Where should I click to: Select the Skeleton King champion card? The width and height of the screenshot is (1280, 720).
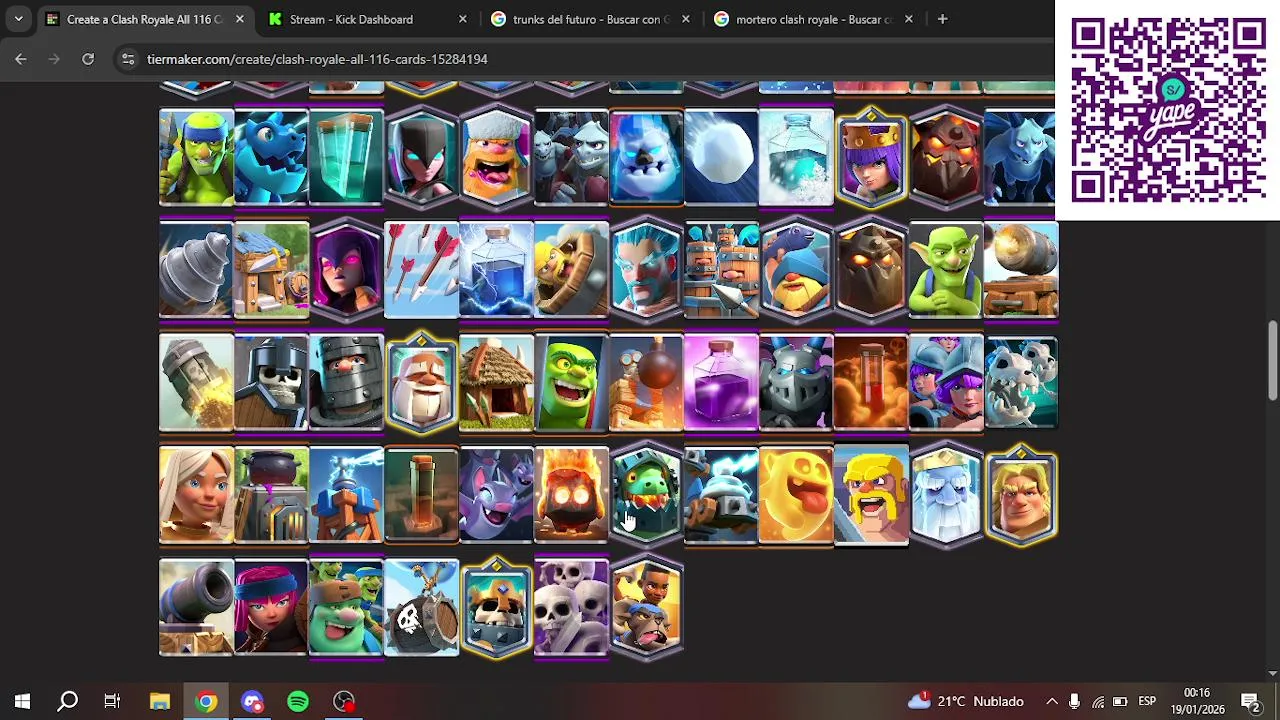[496, 608]
